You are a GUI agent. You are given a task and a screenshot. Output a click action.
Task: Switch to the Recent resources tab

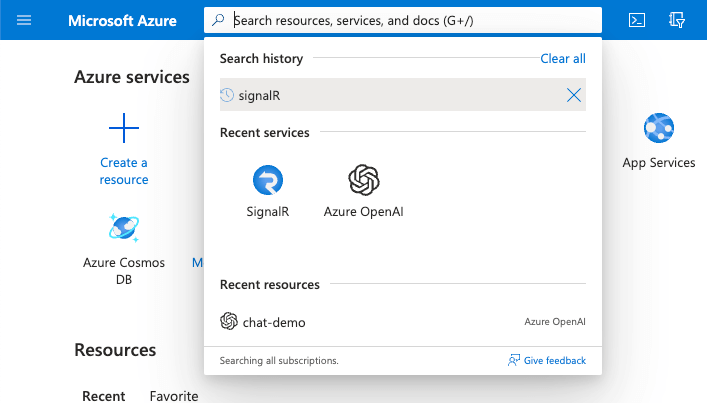click(104, 396)
